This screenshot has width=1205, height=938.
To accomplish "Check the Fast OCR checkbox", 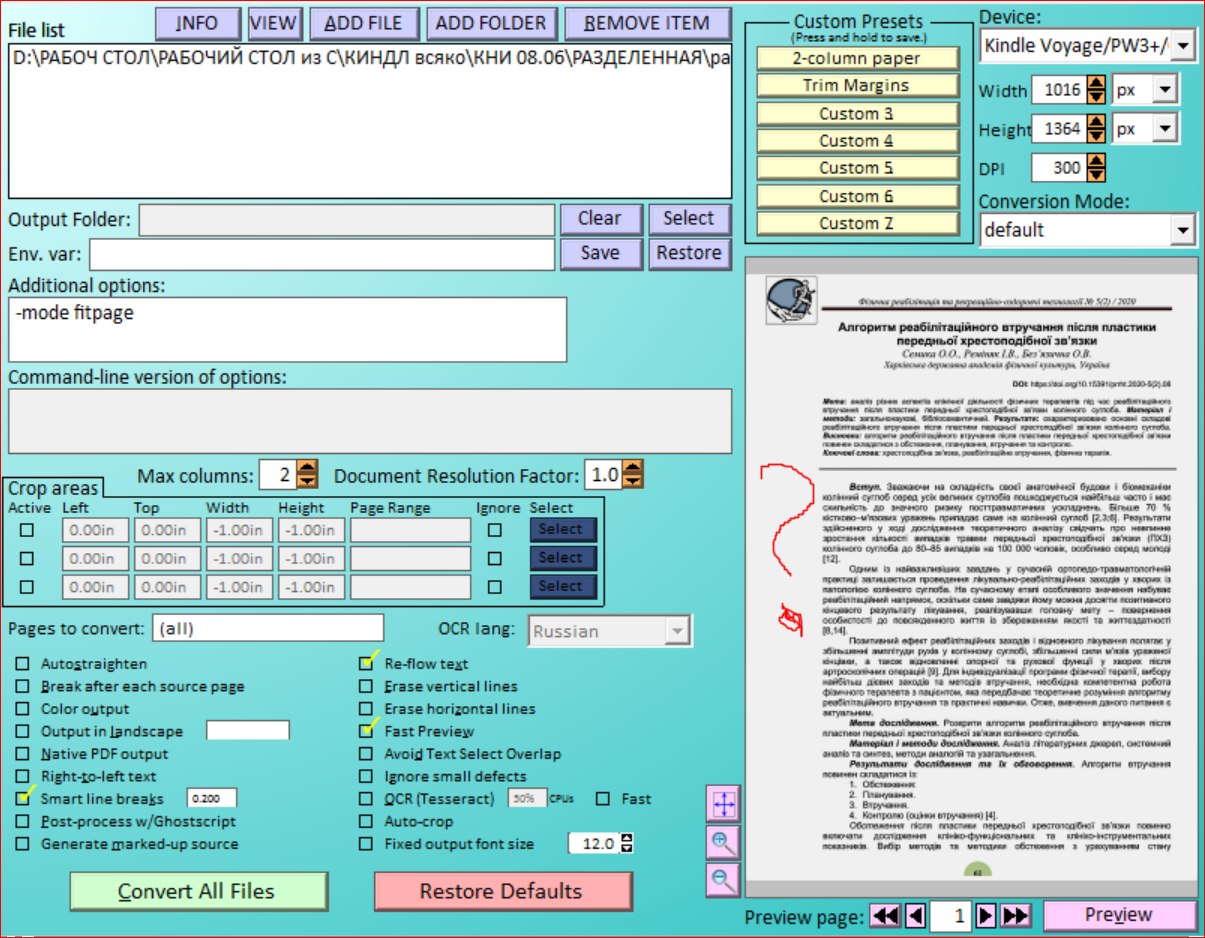I will [603, 799].
